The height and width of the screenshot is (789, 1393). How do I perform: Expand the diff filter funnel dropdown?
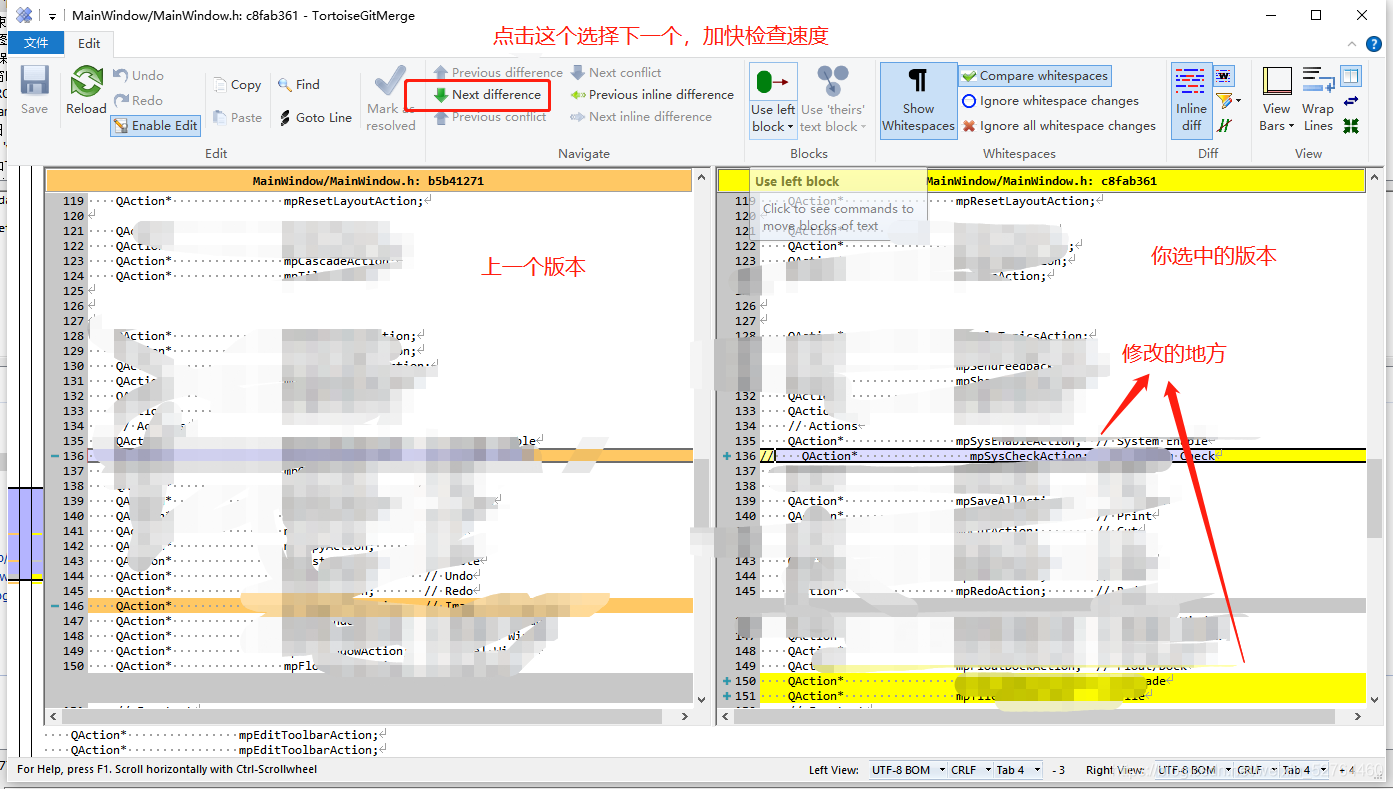(x=1238, y=101)
